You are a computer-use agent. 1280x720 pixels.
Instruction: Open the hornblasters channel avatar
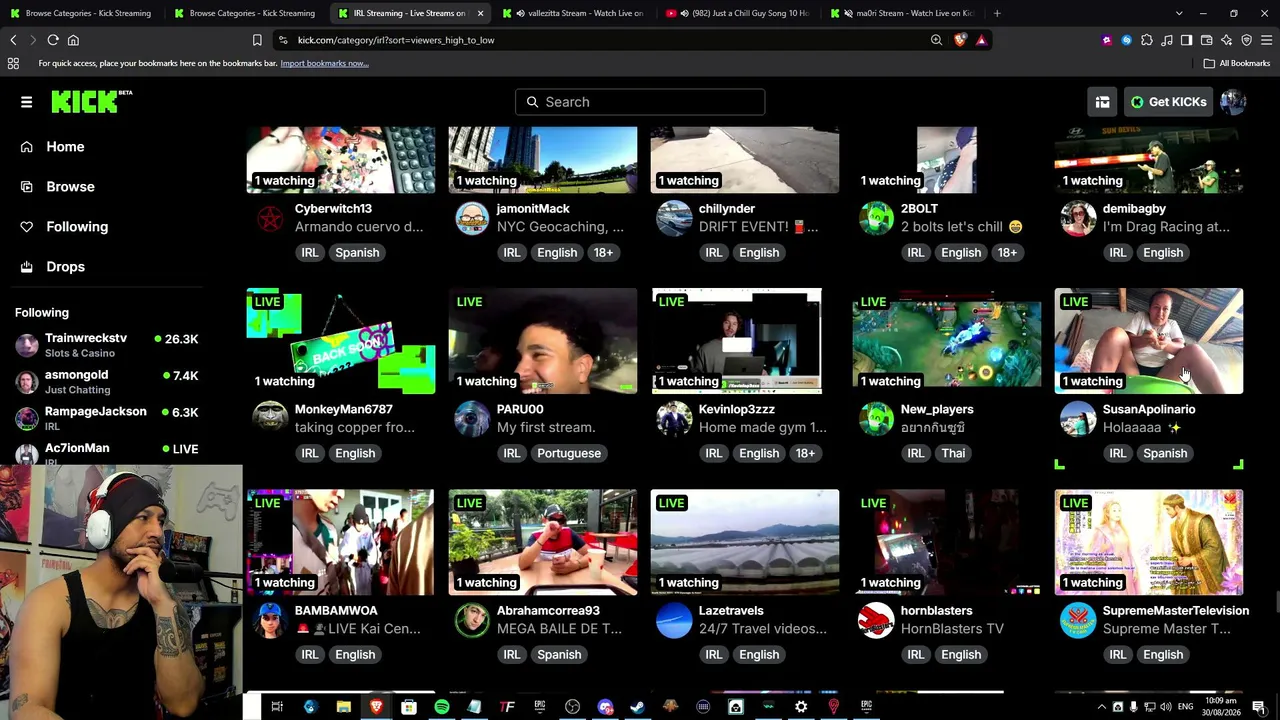[x=876, y=620]
